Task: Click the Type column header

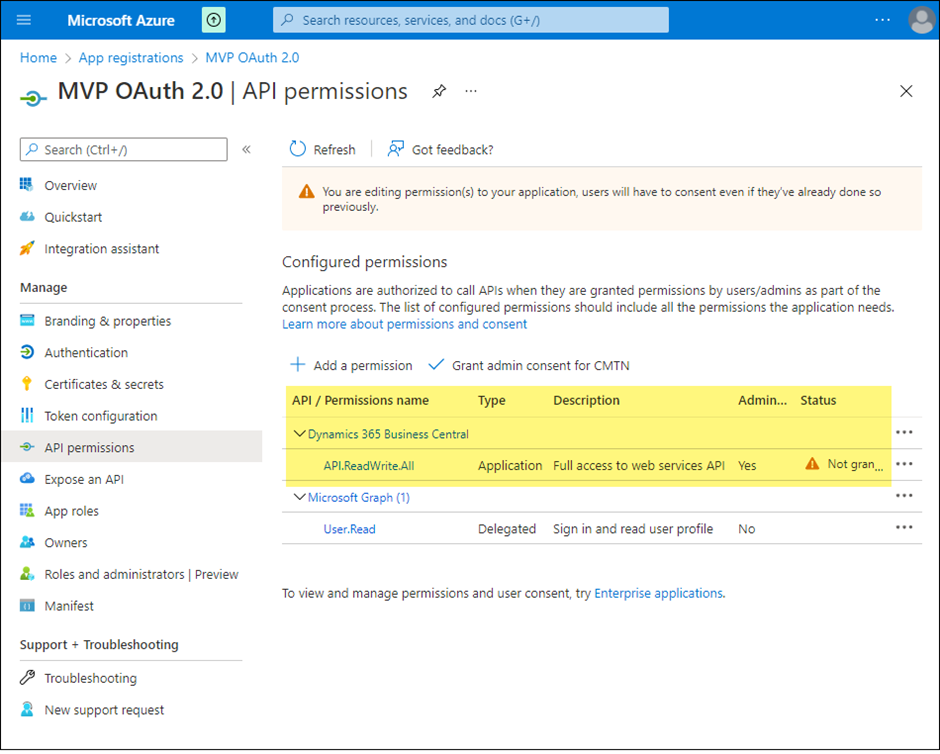Action: click(x=492, y=400)
